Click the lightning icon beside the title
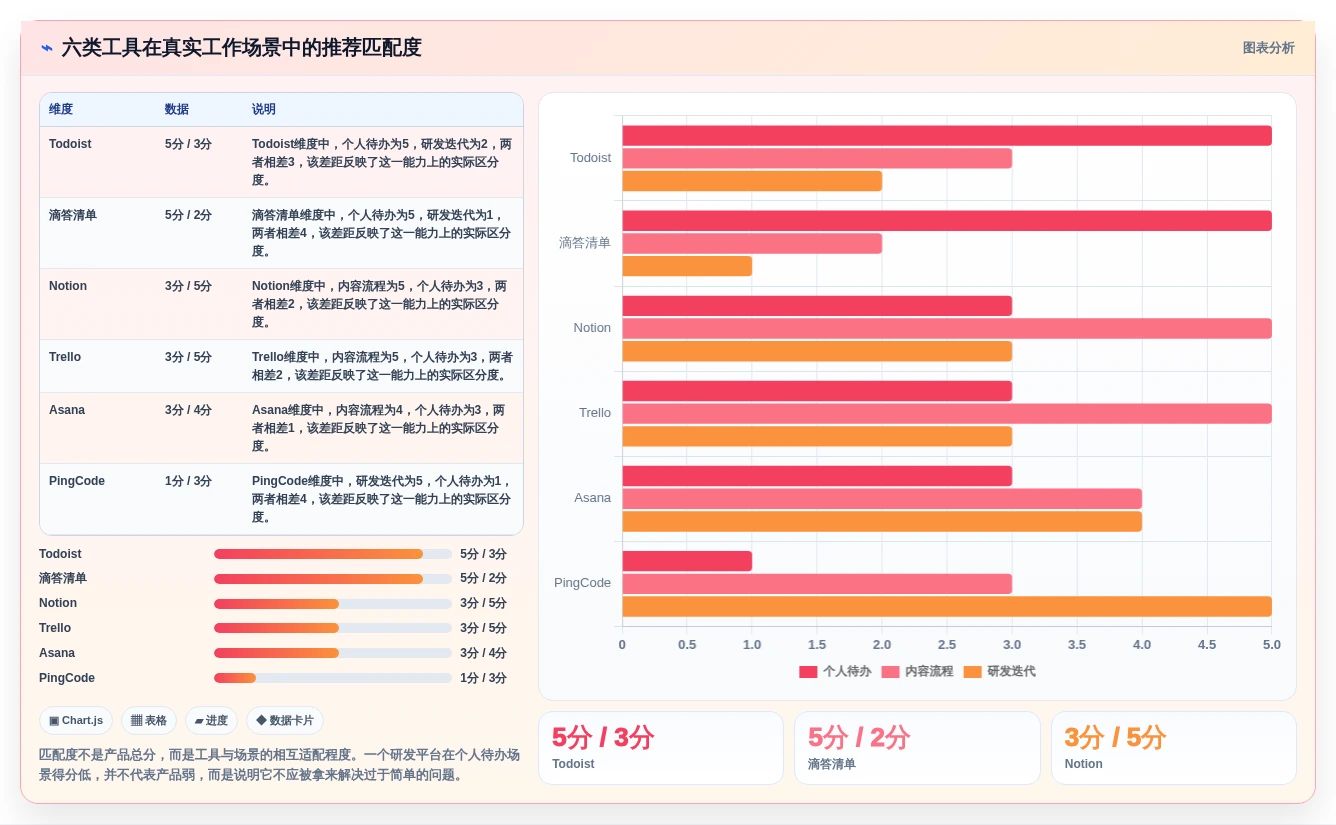This screenshot has width=1336, height=825. [47, 48]
